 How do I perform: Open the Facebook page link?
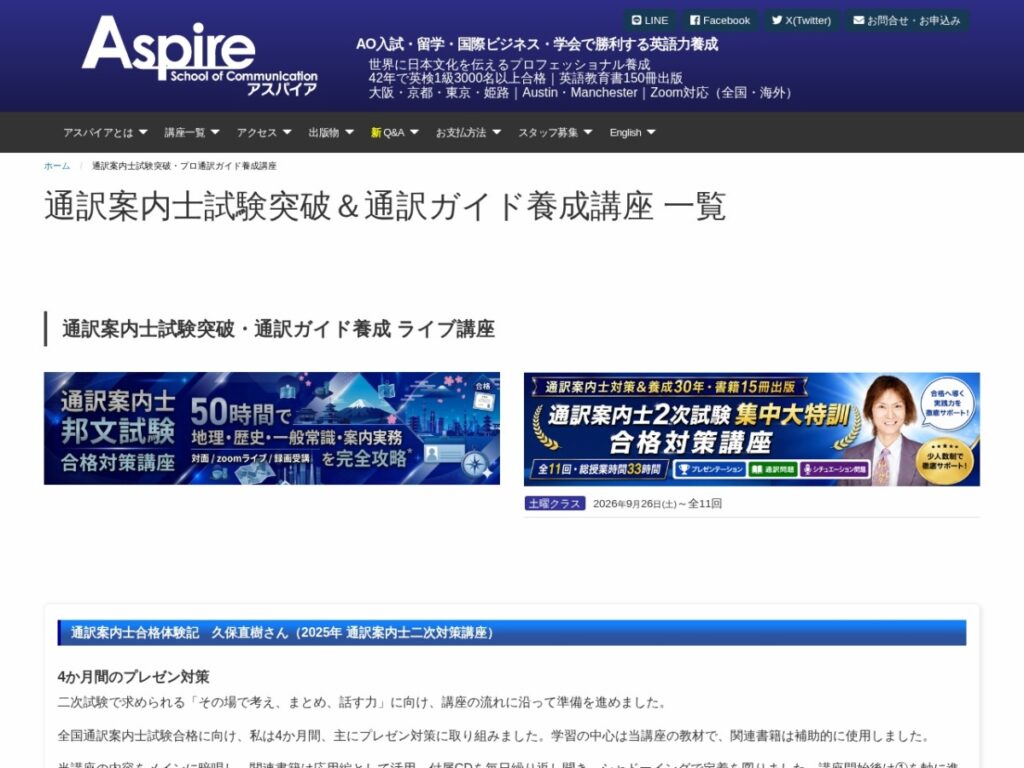pos(720,20)
